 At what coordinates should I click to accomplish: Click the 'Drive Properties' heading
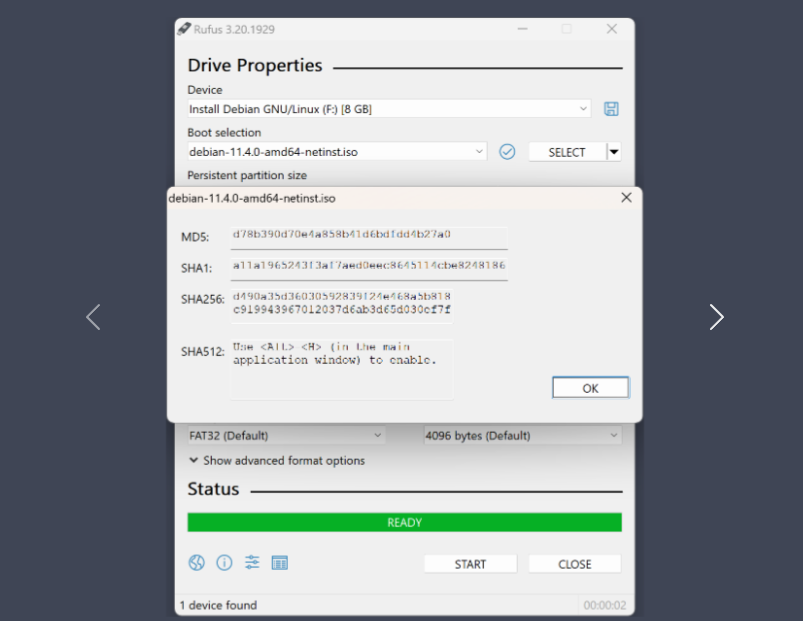[x=255, y=66]
